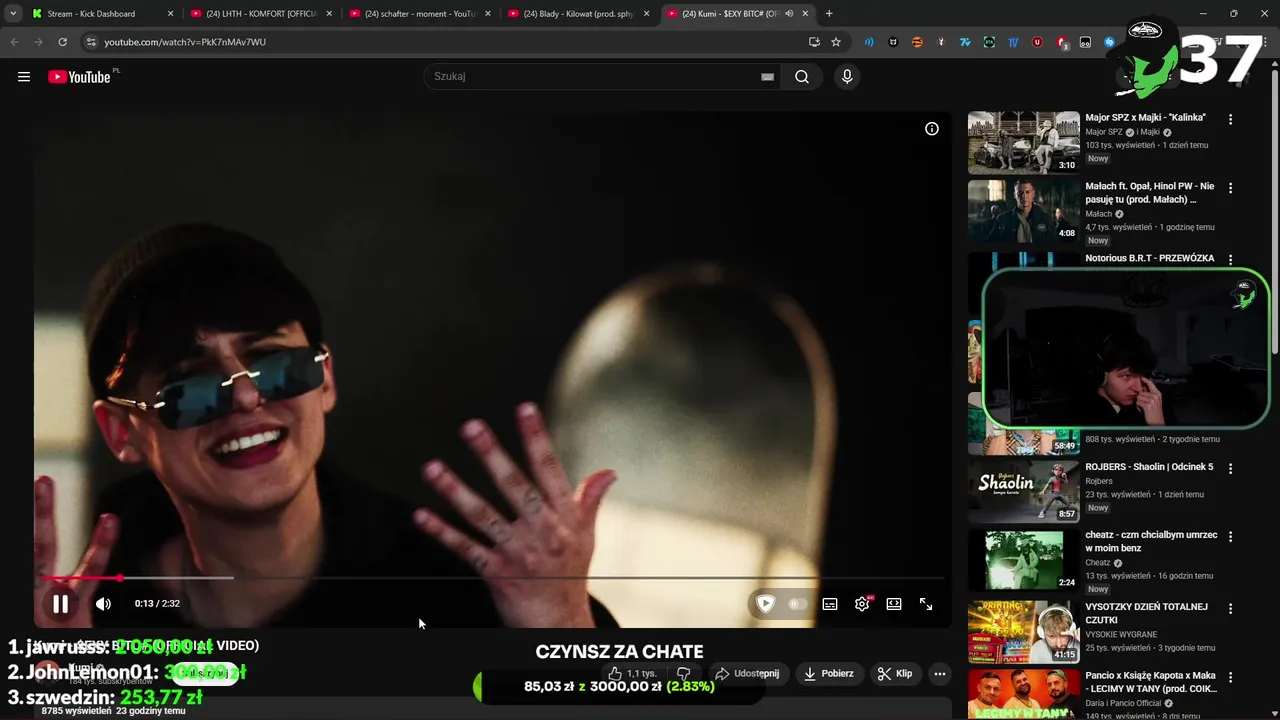The image size is (1280, 720).
Task: Dislike the video with thumbs down
Action: click(683, 674)
